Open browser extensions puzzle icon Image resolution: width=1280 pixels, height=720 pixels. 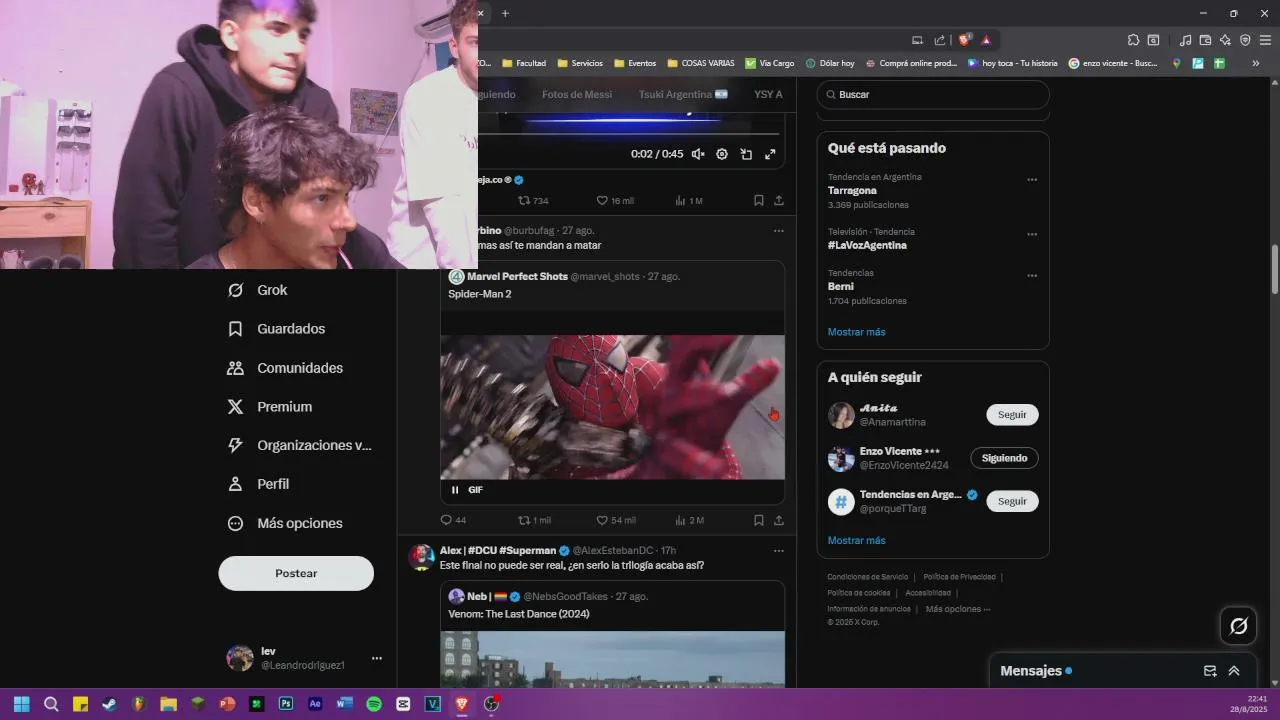pos(1133,40)
